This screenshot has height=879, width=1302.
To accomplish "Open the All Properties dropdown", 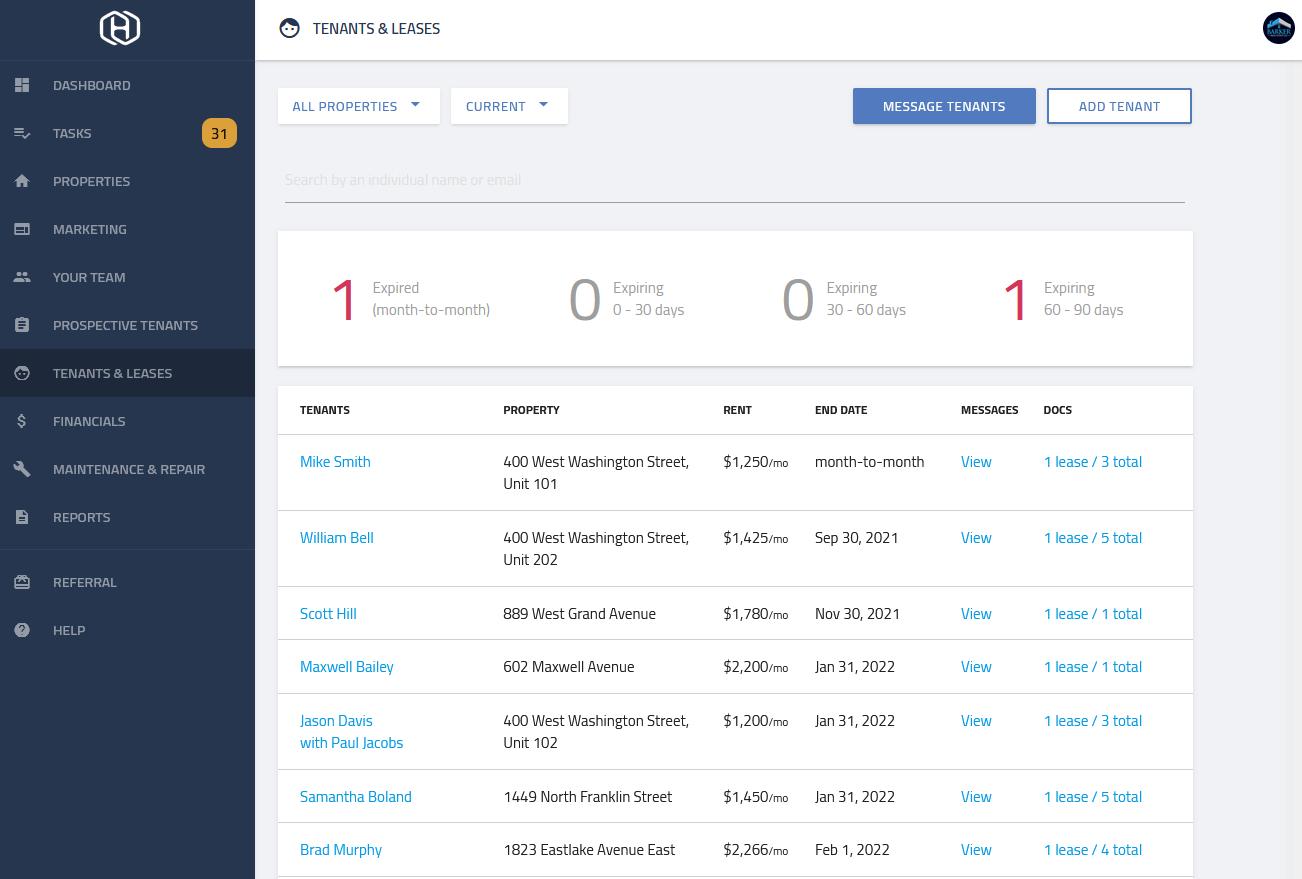I will pos(359,106).
